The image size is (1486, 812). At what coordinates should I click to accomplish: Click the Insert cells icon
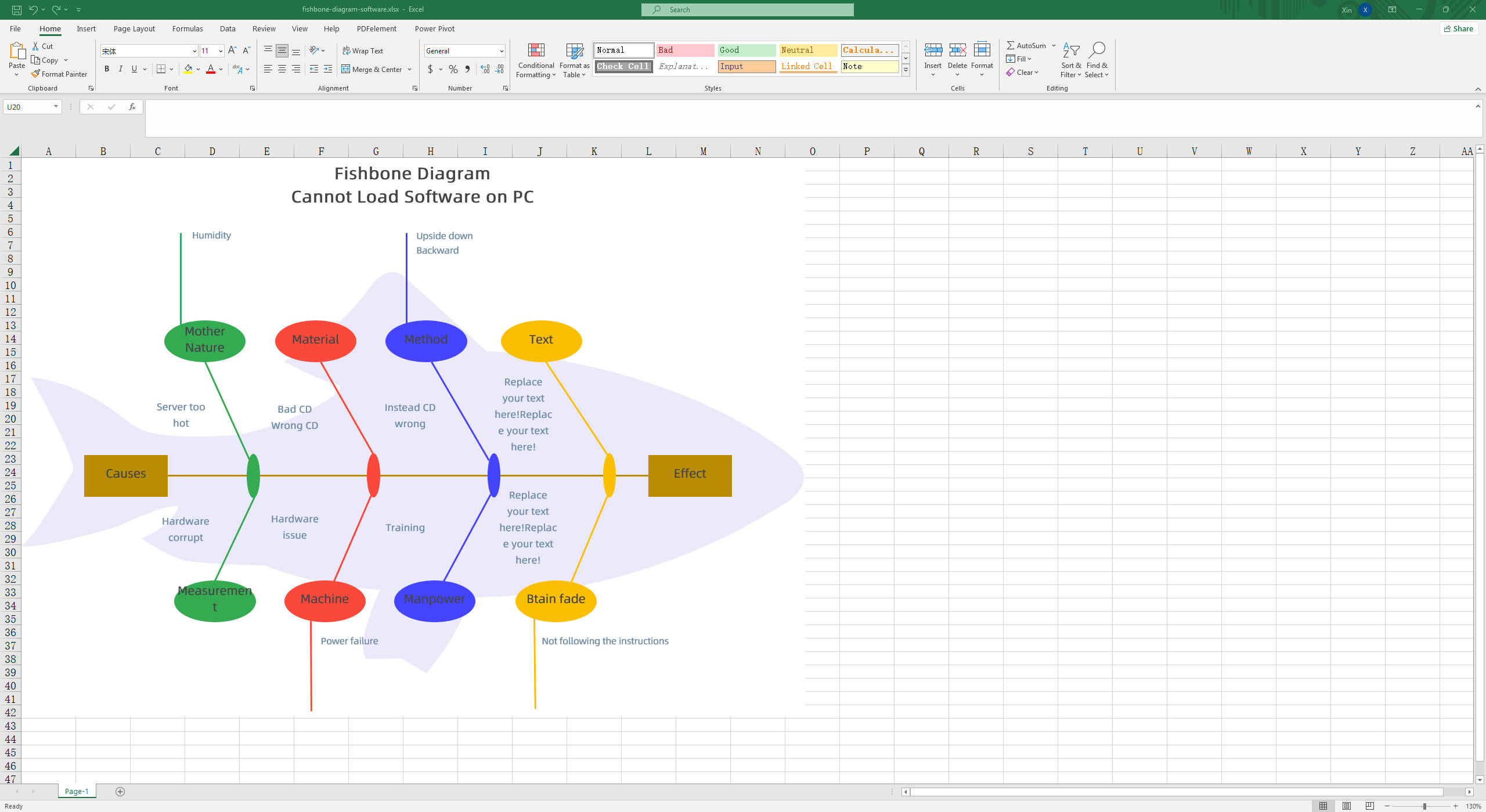933,50
